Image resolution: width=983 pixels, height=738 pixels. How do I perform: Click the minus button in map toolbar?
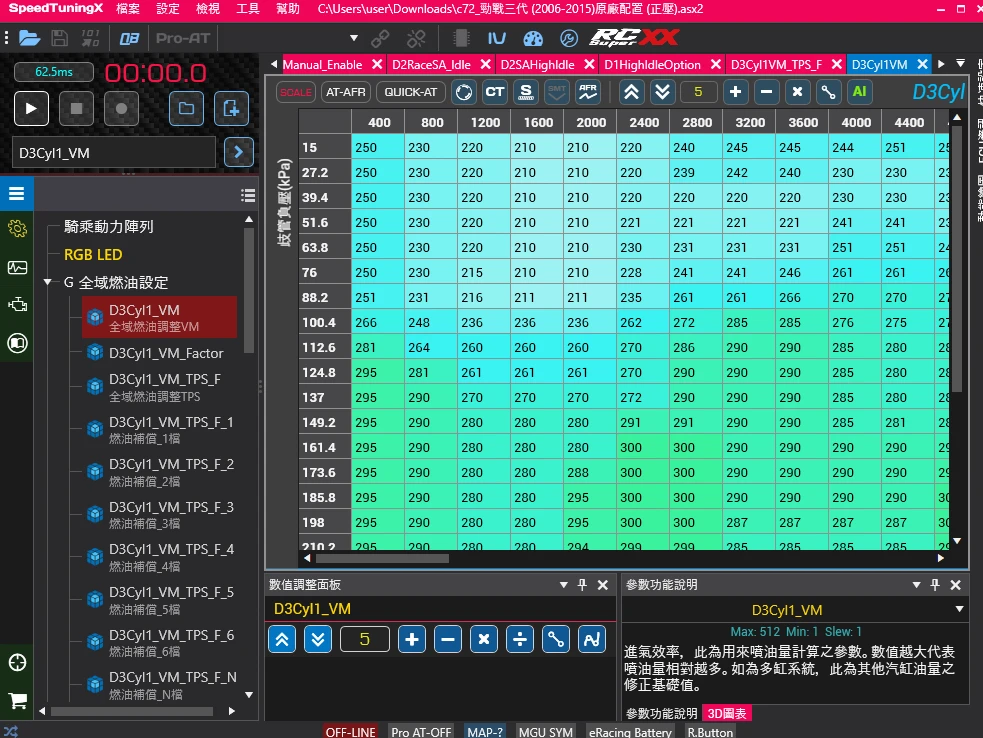(x=766, y=92)
